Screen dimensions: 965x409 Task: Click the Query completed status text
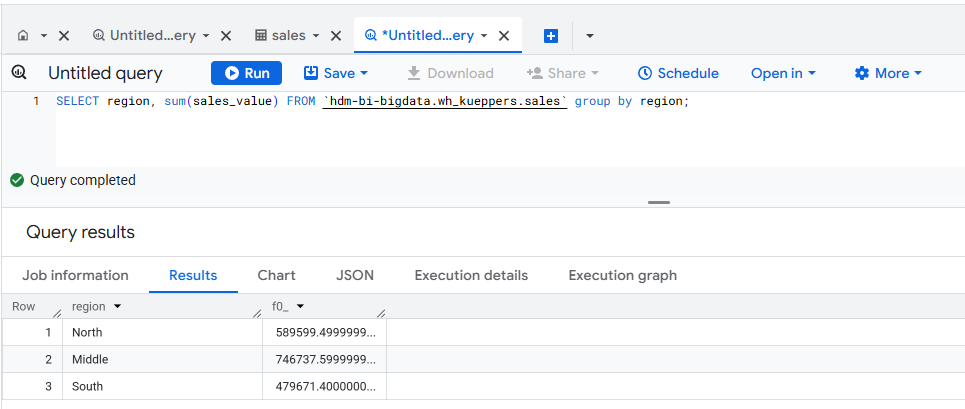[82, 180]
